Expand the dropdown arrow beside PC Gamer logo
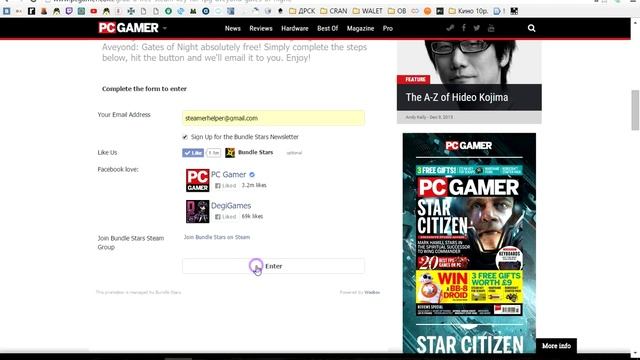Screen dimensions: 640x360 pyautogui.click(x=165, y=28)
